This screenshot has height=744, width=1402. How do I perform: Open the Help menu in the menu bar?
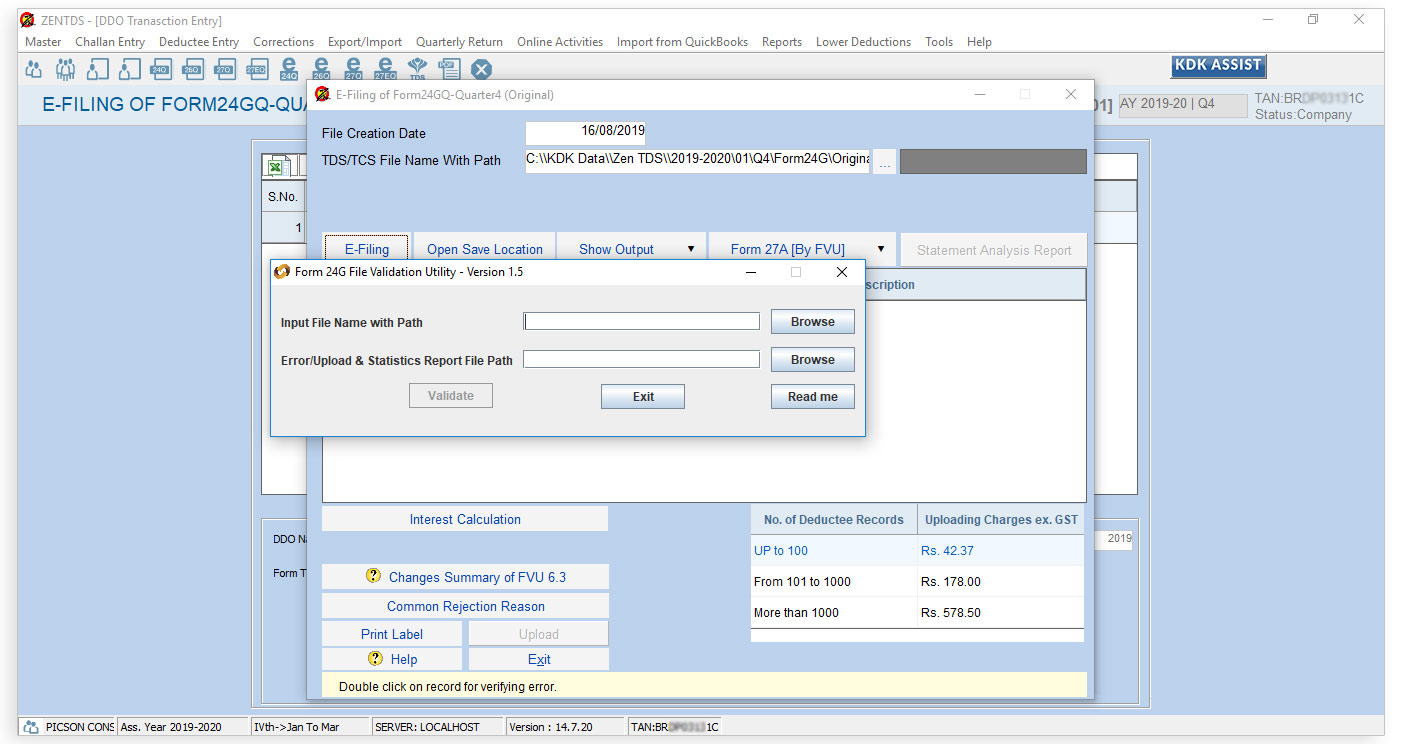pyautogui.click(x=980, y=42)
